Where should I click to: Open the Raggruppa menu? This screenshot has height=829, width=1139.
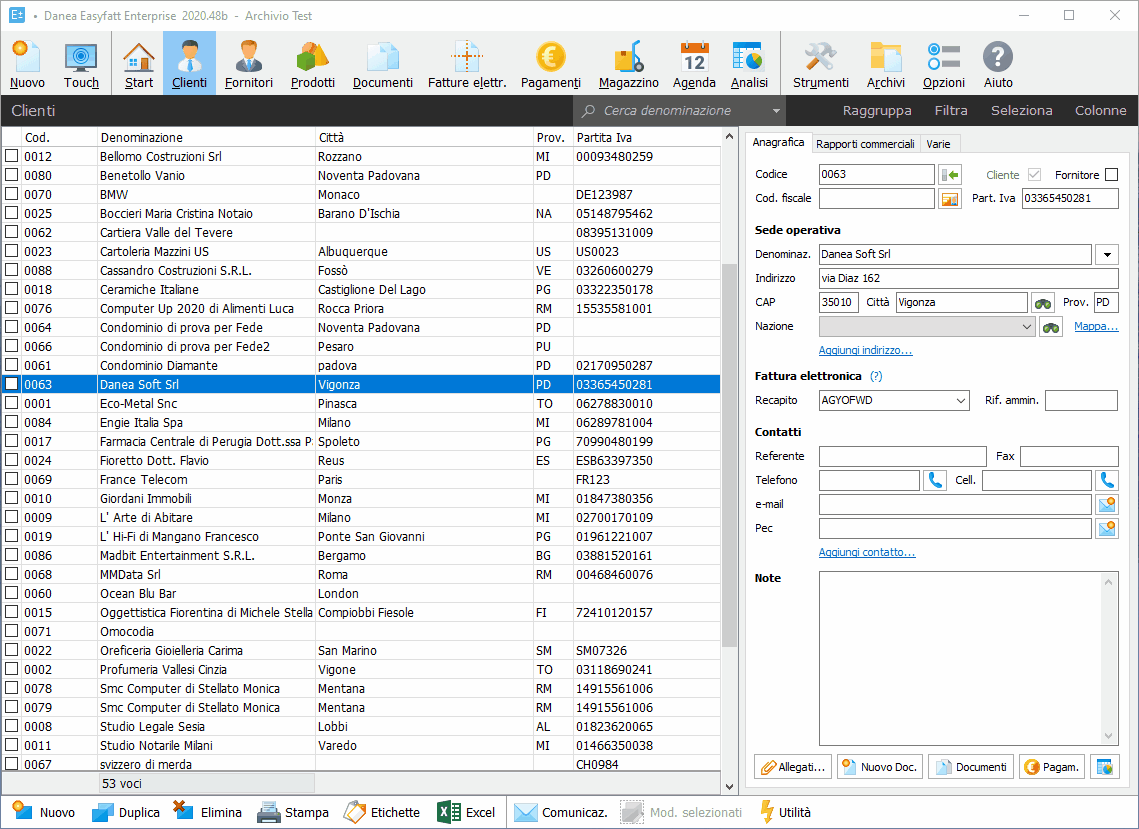pyautogui.click(x=877, y=110)
